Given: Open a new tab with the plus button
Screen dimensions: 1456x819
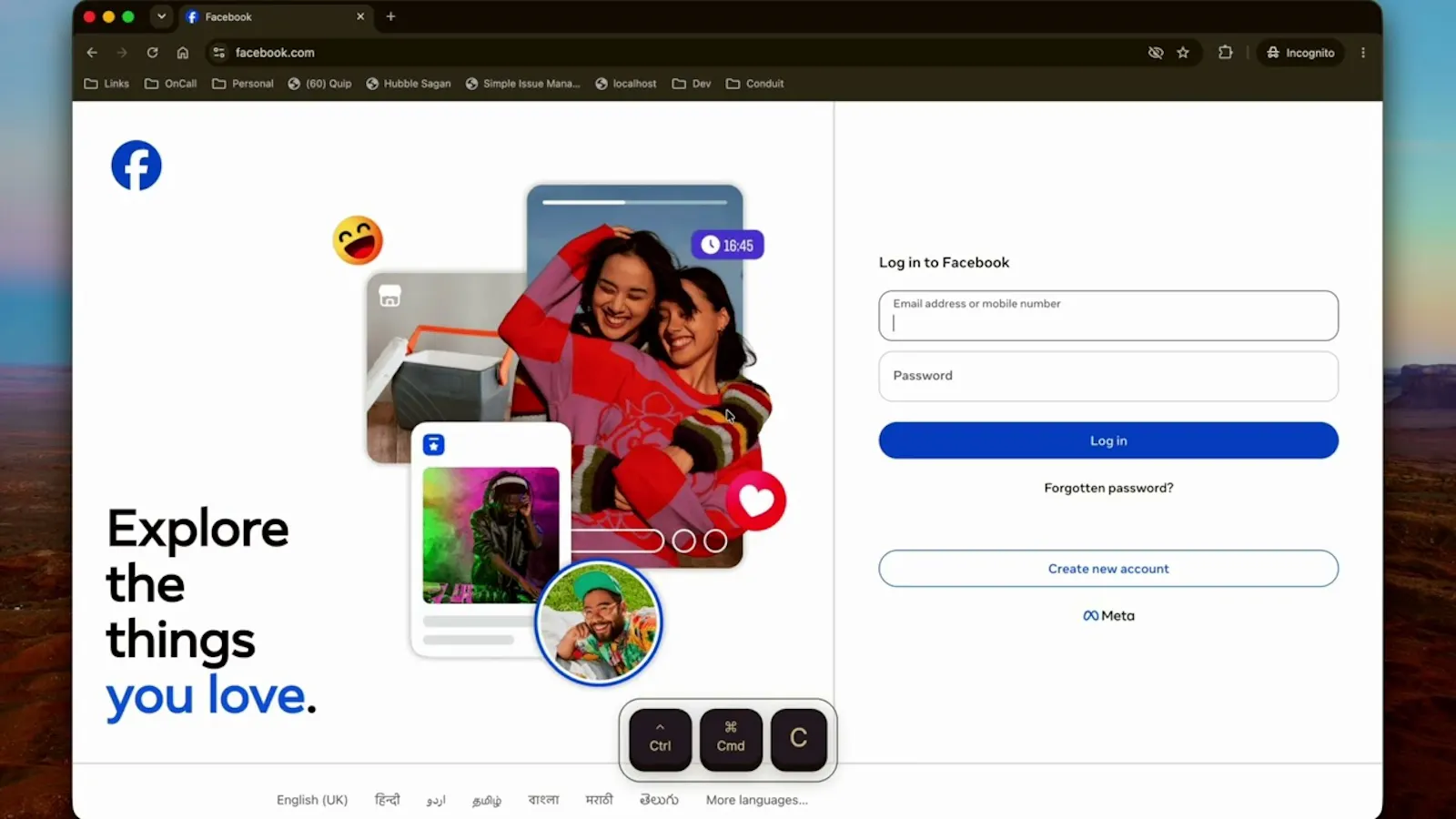Looking at the screenshot, I should (390, 16).
